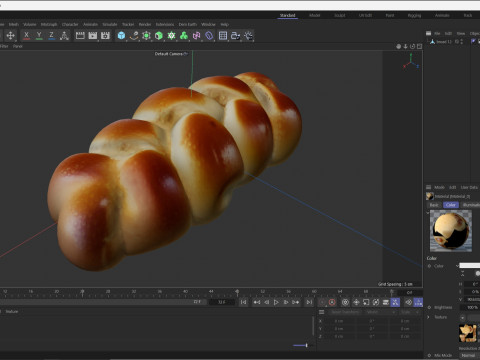
Task: Toggle highlighted point-level animation keying icon
Action: click(x=395, y=302)
